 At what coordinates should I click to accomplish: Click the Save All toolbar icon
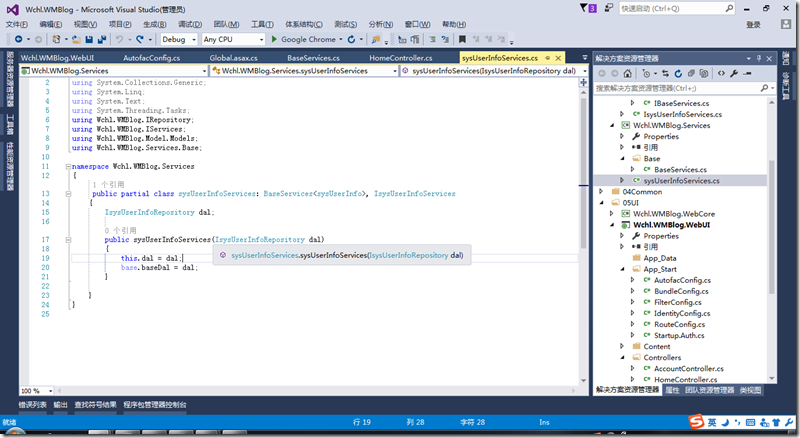click(x=102, y=39)
